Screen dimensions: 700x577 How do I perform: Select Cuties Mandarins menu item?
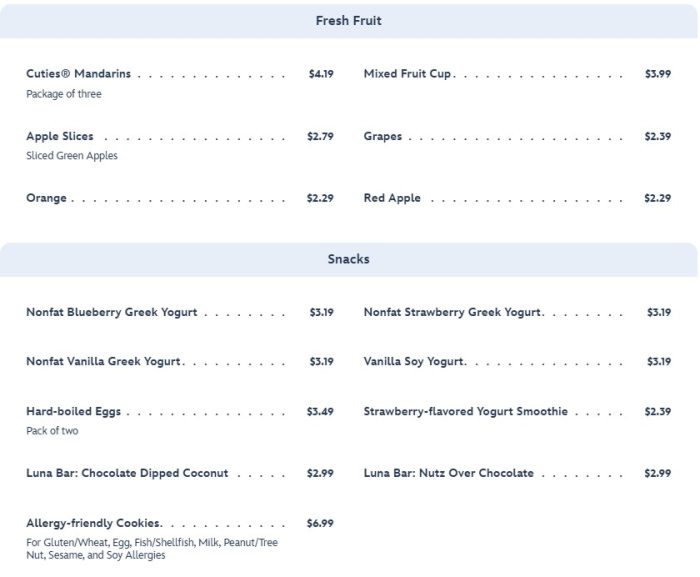(x=78, y=74)
